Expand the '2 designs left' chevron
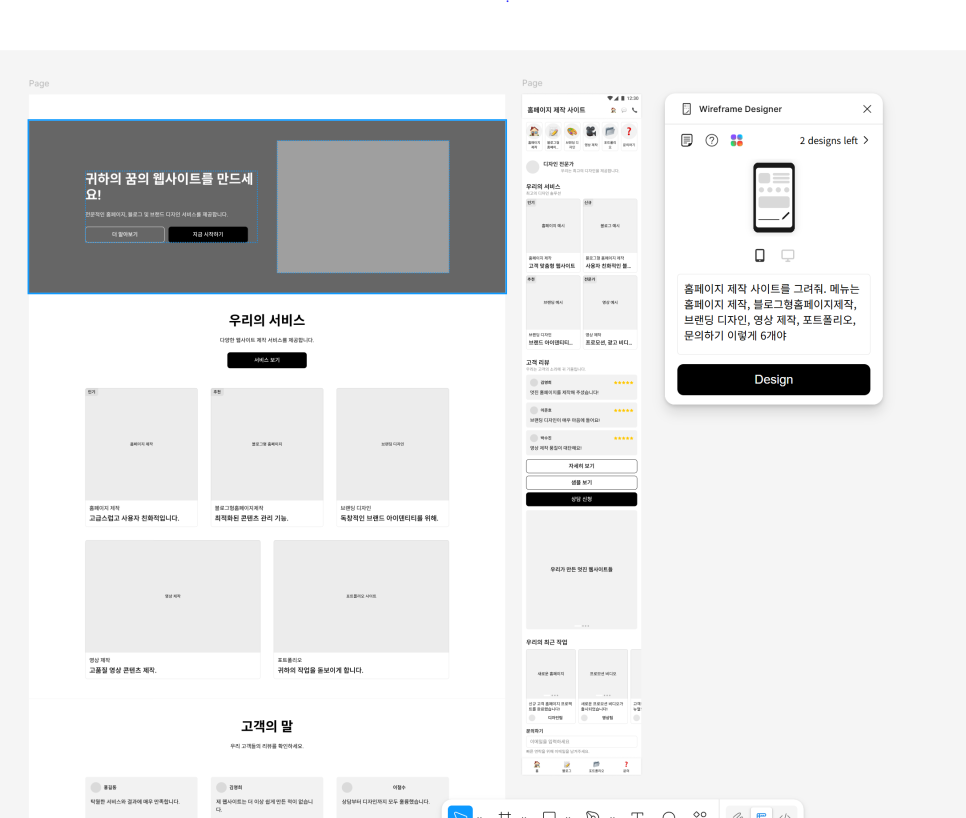 (866, 140)
